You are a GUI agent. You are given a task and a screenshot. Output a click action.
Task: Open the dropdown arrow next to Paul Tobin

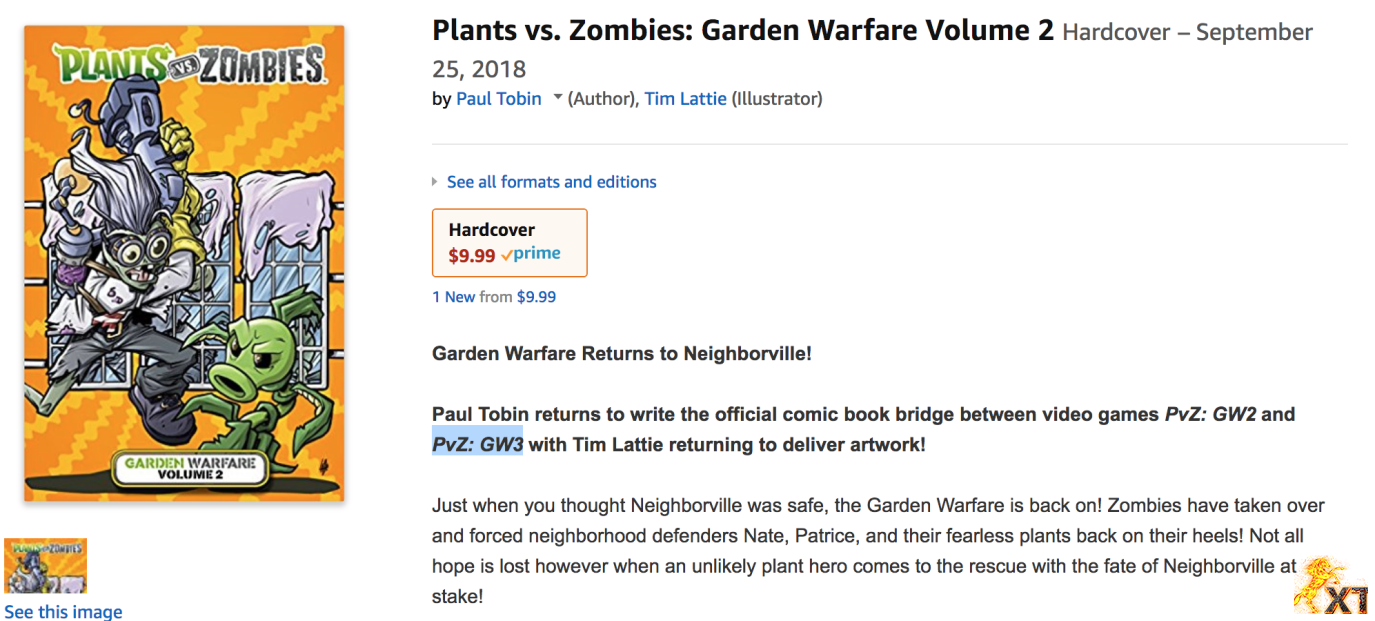tap(558, 97)
